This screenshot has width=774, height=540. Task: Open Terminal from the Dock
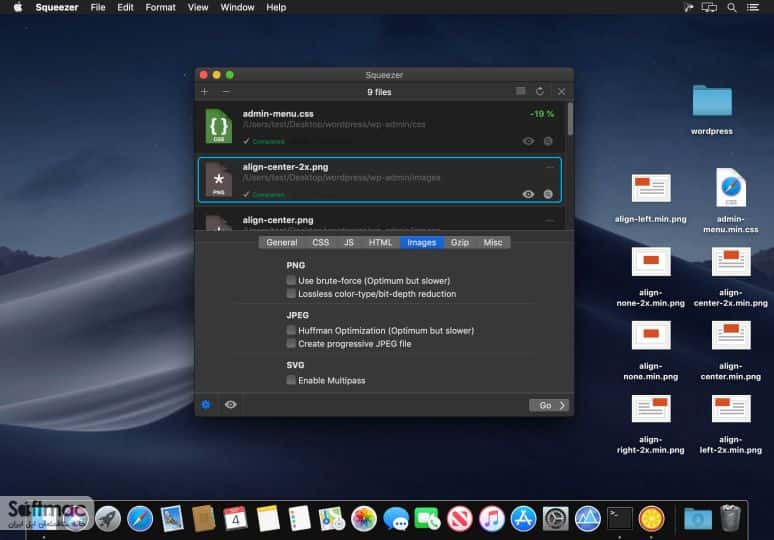[x=619, y=519]
